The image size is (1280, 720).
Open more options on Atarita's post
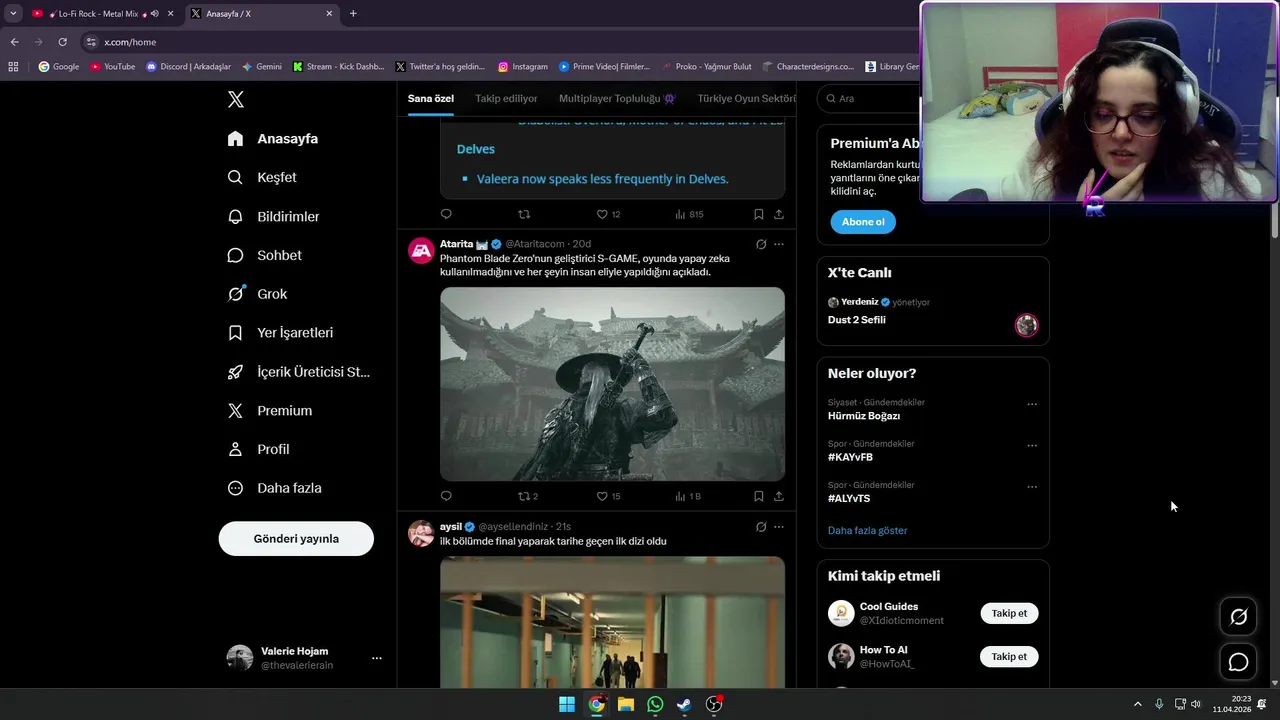[779, 244]
